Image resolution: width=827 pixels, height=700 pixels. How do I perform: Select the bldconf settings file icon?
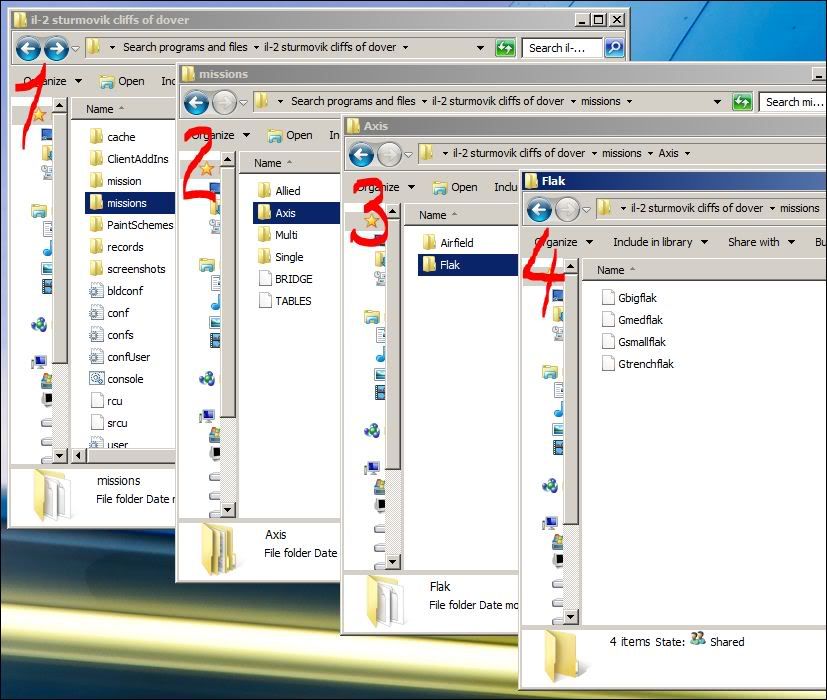tap(96, 291)
